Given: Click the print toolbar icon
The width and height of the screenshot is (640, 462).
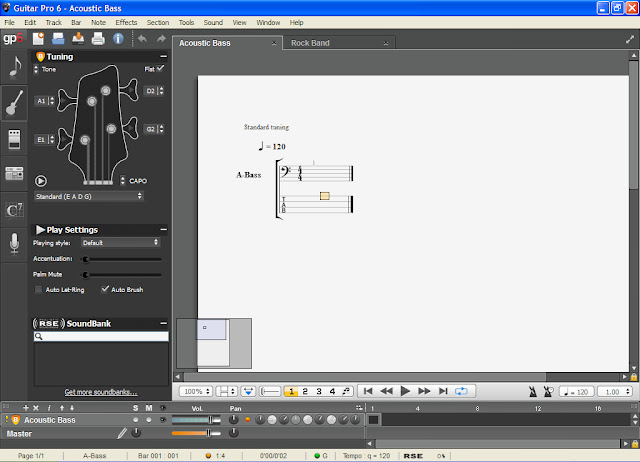Looking at the screenshot, I should pyautogui.click(x=98, y=39).
